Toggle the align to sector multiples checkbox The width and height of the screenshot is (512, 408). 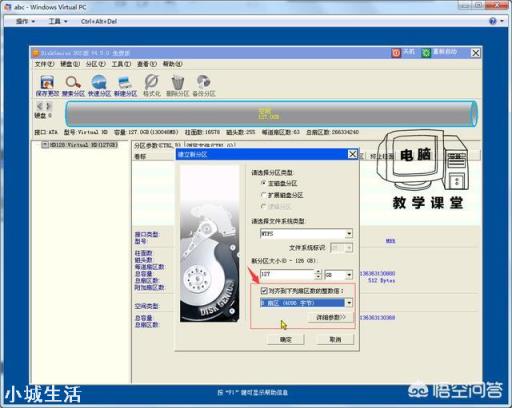(264, 291)
